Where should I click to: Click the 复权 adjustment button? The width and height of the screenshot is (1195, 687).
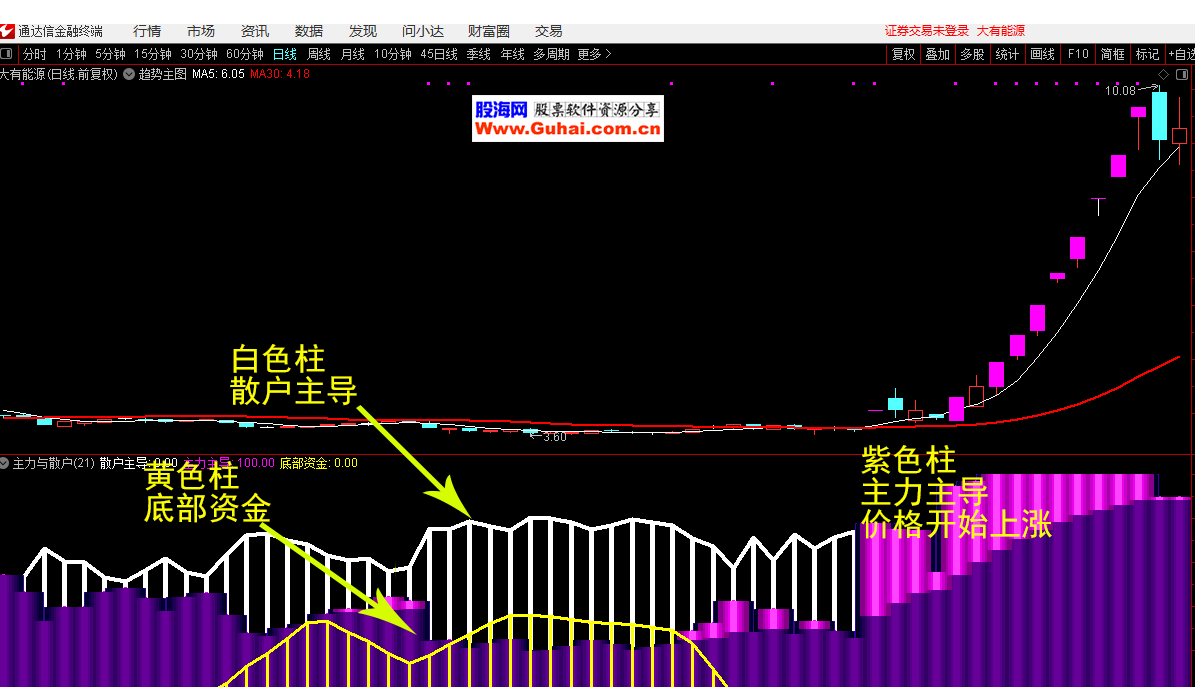click(x=903, y=54)
